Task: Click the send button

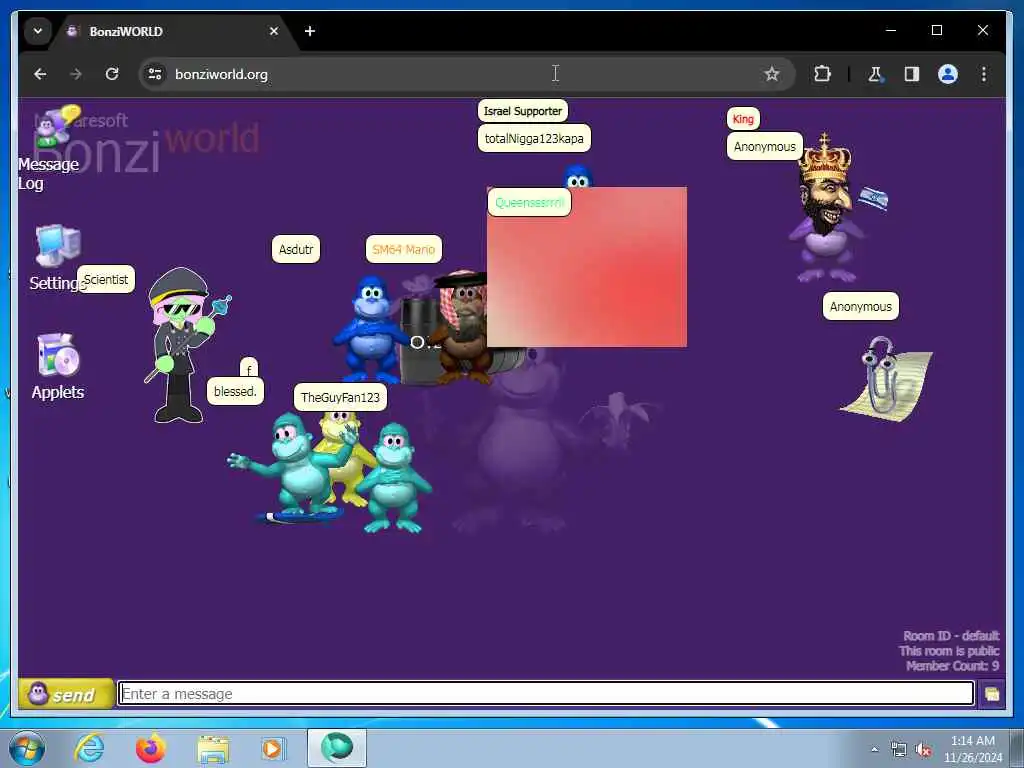Action: [x=65, y=694]
